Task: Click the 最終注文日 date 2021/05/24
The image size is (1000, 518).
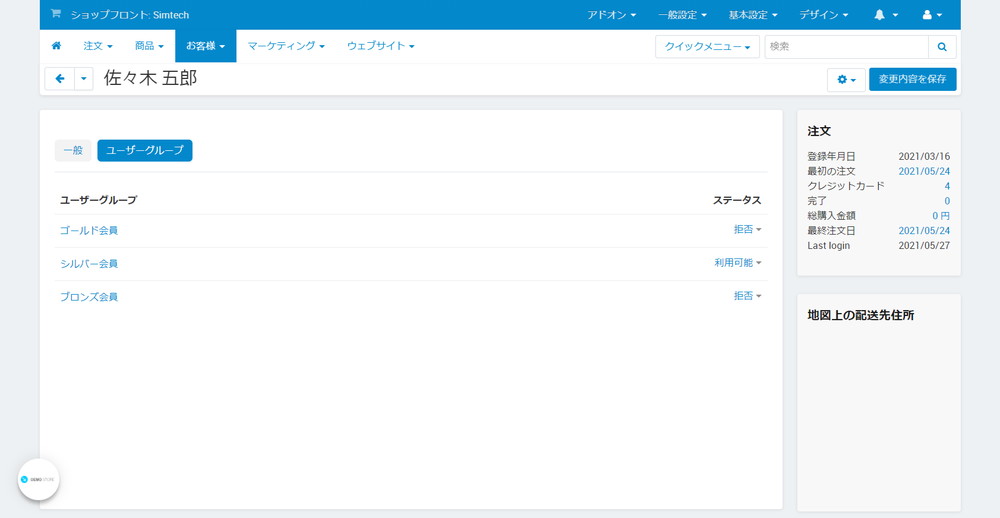Action: click(x=924, y=231)
